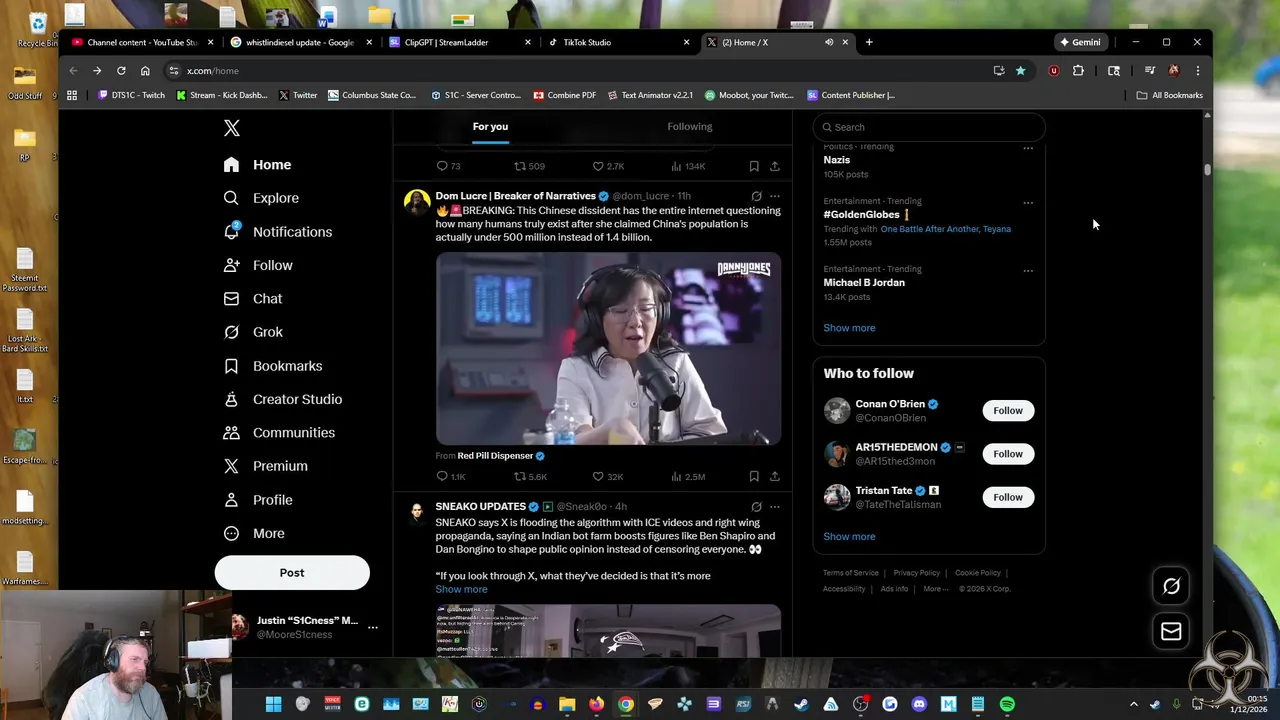Open Profile in sidebar
Screen dimensions: 1280x720
[258, 500]
